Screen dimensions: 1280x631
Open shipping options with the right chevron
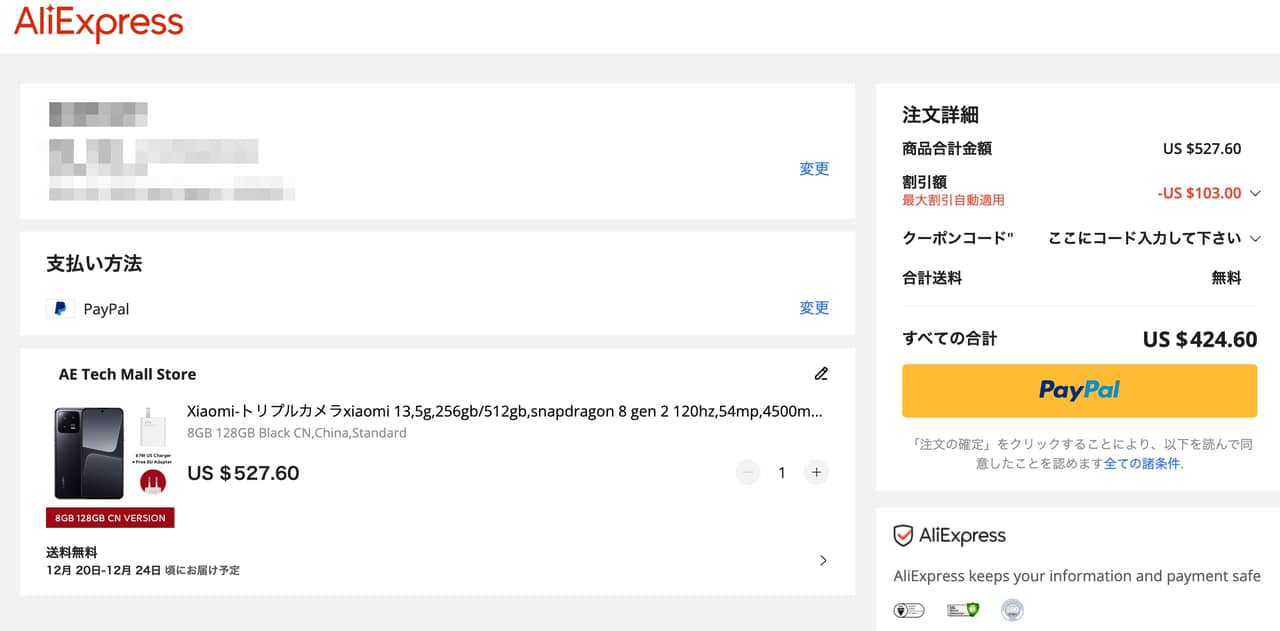pos(823,561)
